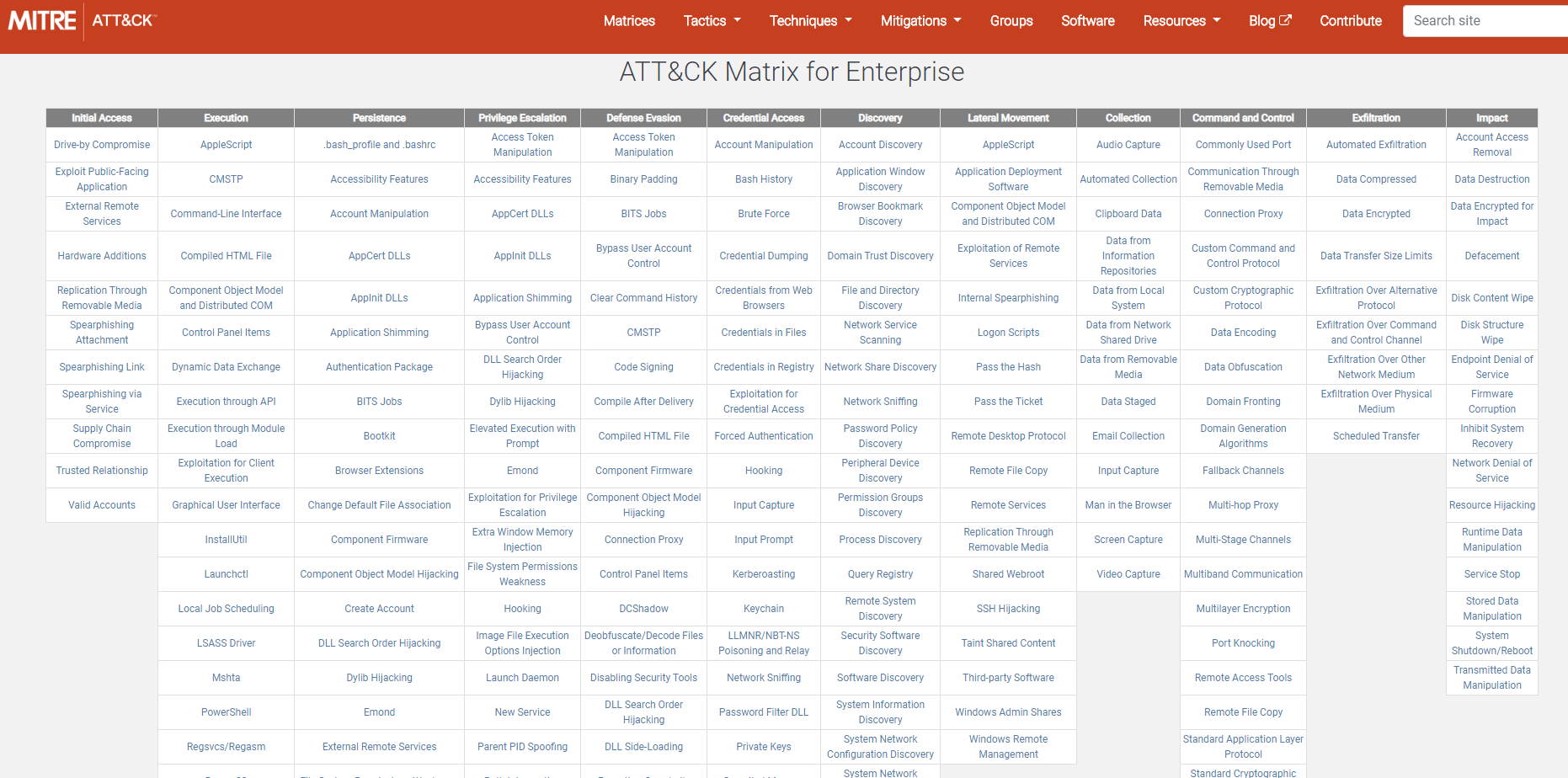Open DCShadow technique
The image size is (1568, 778).
click(643, 609)
